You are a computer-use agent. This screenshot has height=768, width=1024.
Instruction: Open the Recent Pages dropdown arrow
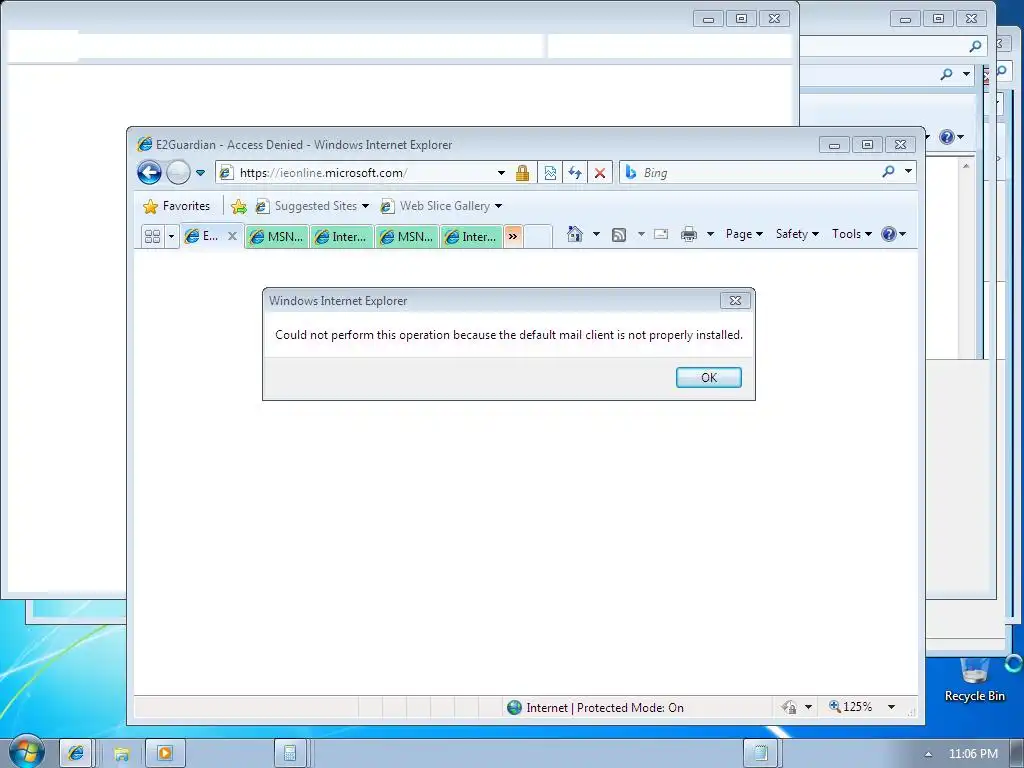200,173
